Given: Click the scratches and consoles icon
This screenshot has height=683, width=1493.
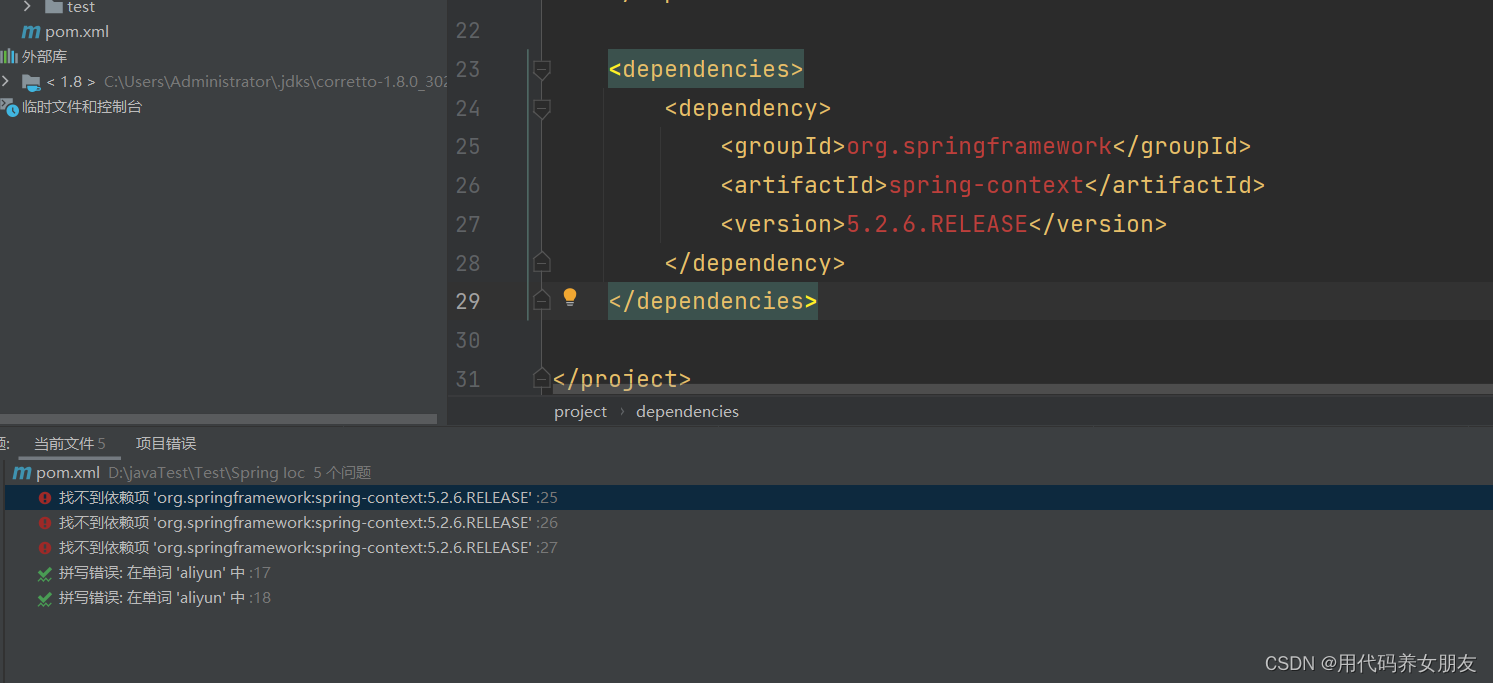Looking at the screenshot, I should pyautogui.click(x=9, y=106).
